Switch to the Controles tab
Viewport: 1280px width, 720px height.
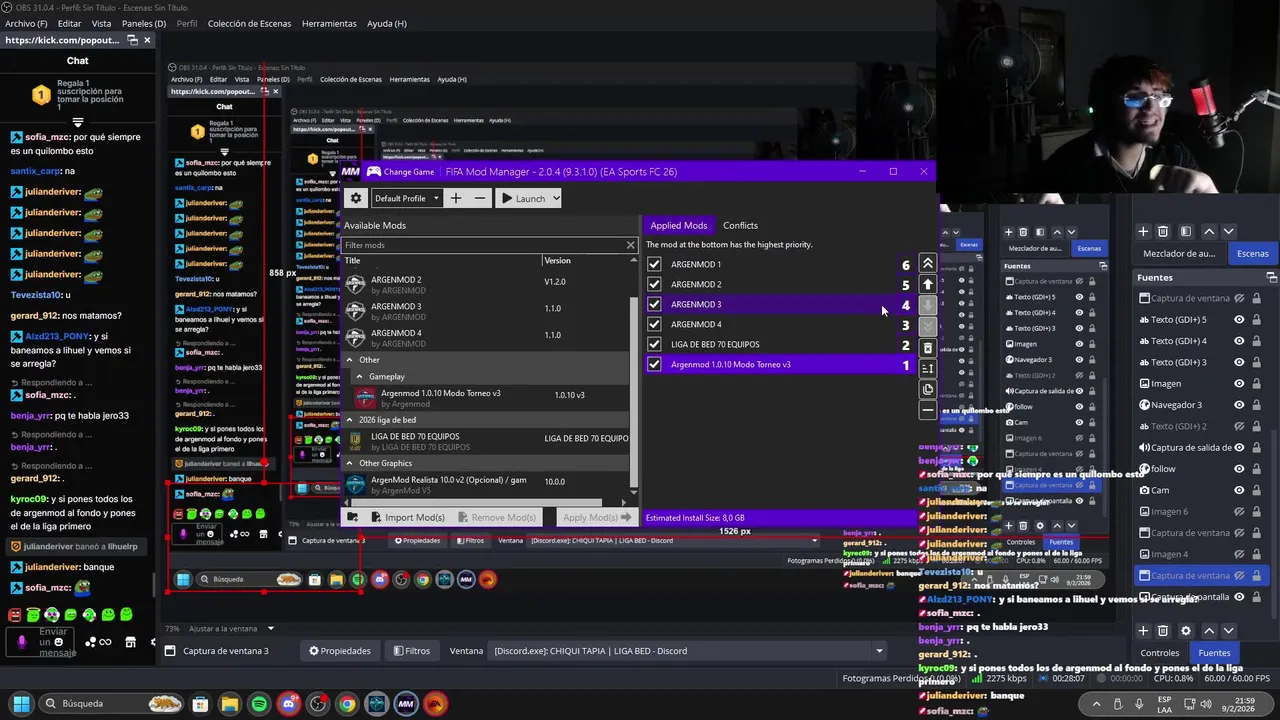tap(1160, 653)
